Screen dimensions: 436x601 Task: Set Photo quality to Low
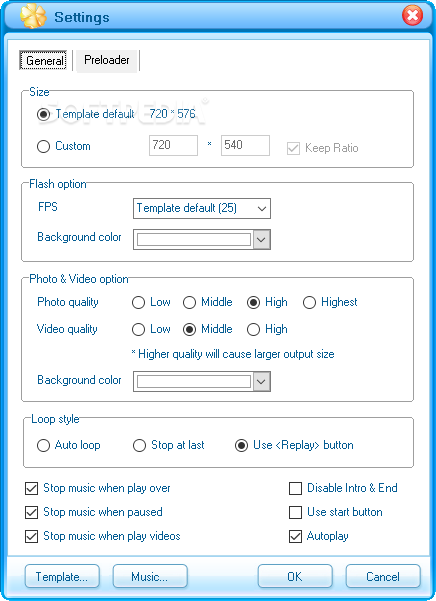[x=138, y=303]
